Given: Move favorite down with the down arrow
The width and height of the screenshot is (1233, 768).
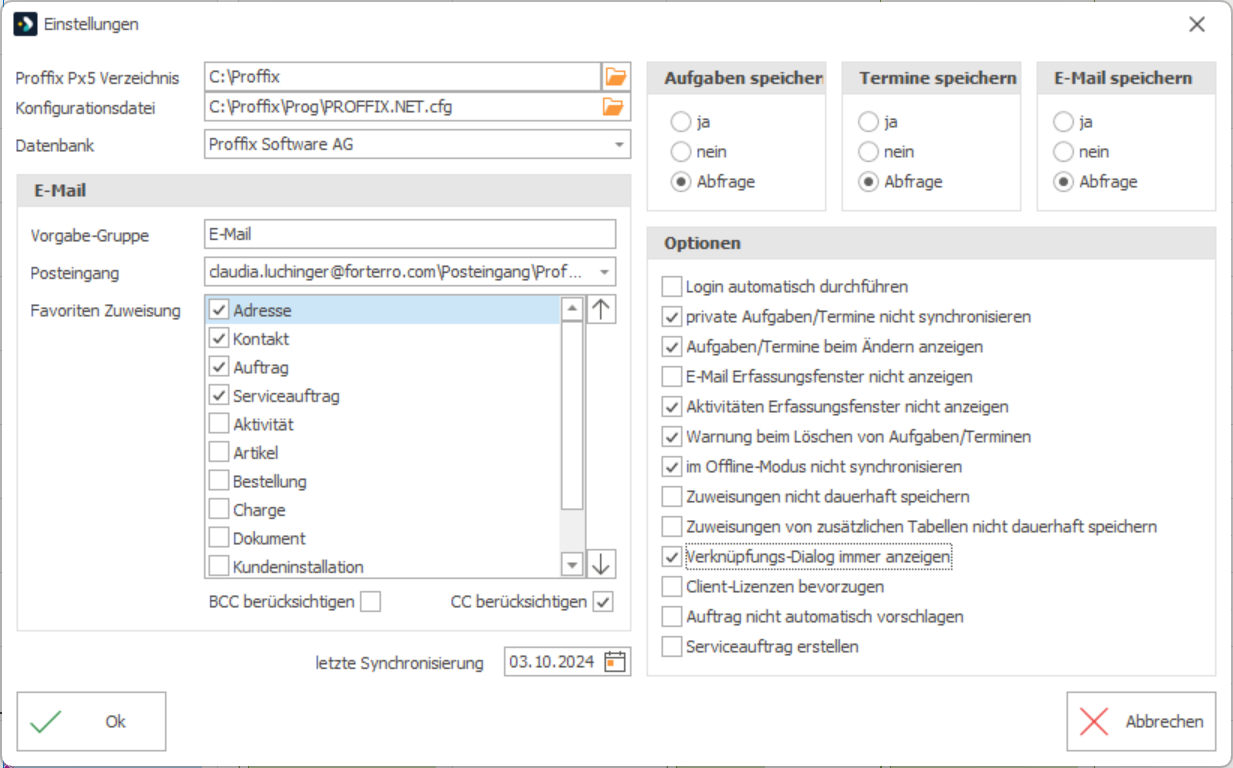Looking at the screenshot, I should point(601,564).
